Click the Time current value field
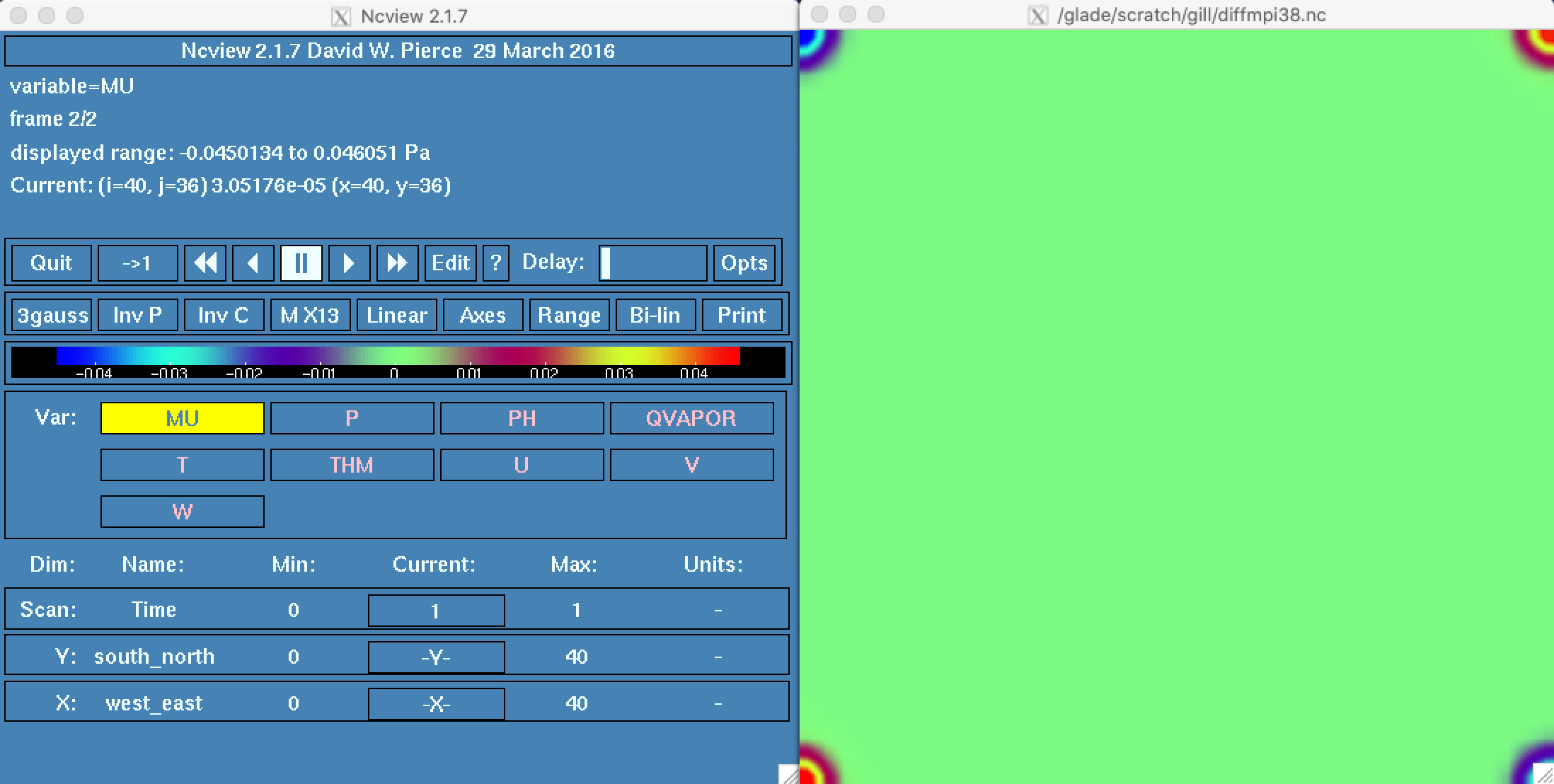The image size is (1554, 784). pos(436,611)
